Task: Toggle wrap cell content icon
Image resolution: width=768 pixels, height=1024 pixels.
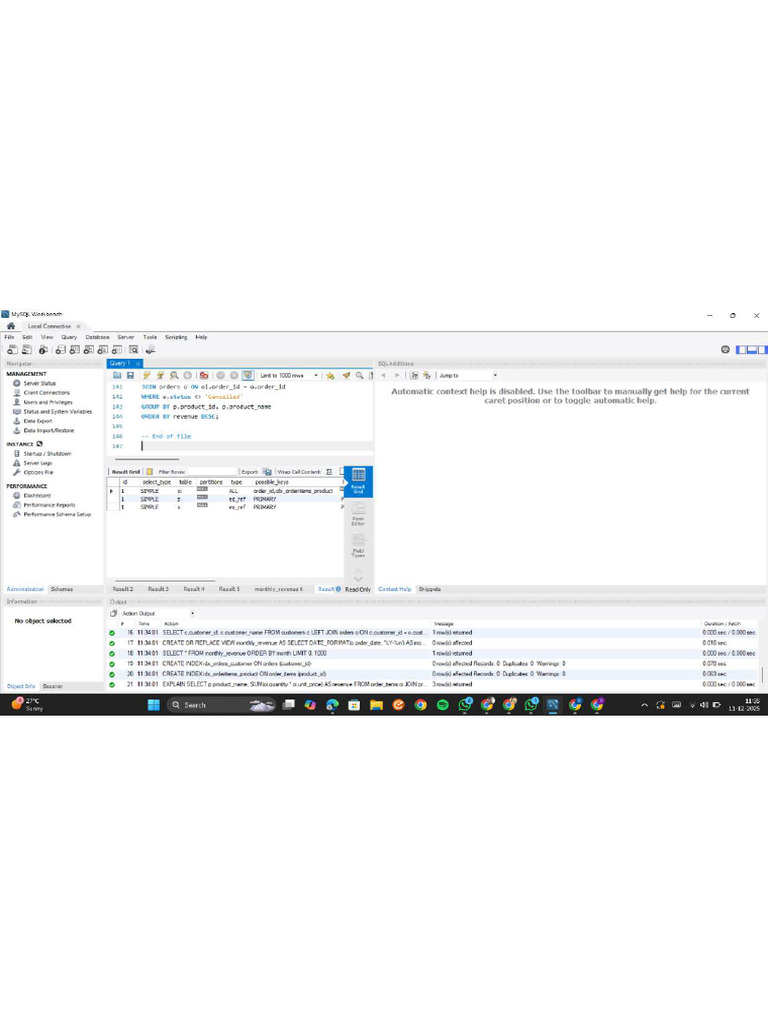Action: pos(329,472)
